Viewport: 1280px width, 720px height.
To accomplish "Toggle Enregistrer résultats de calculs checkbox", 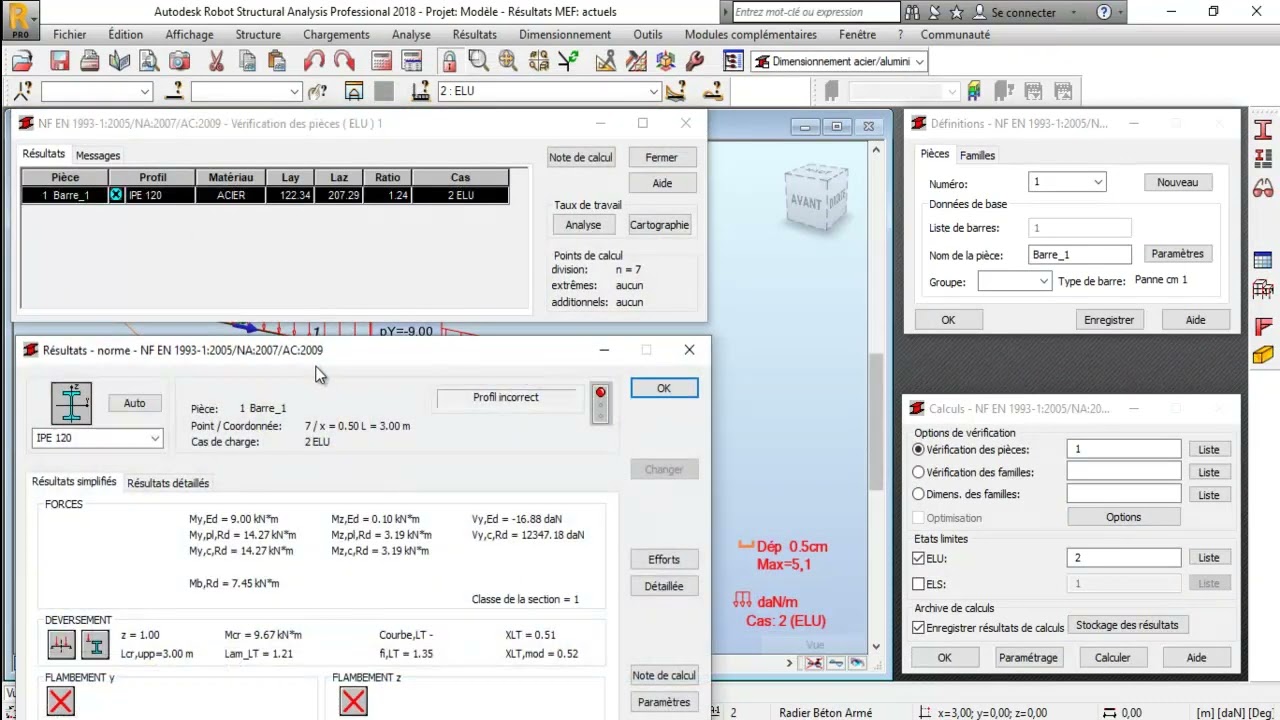I will coord(919,628).
